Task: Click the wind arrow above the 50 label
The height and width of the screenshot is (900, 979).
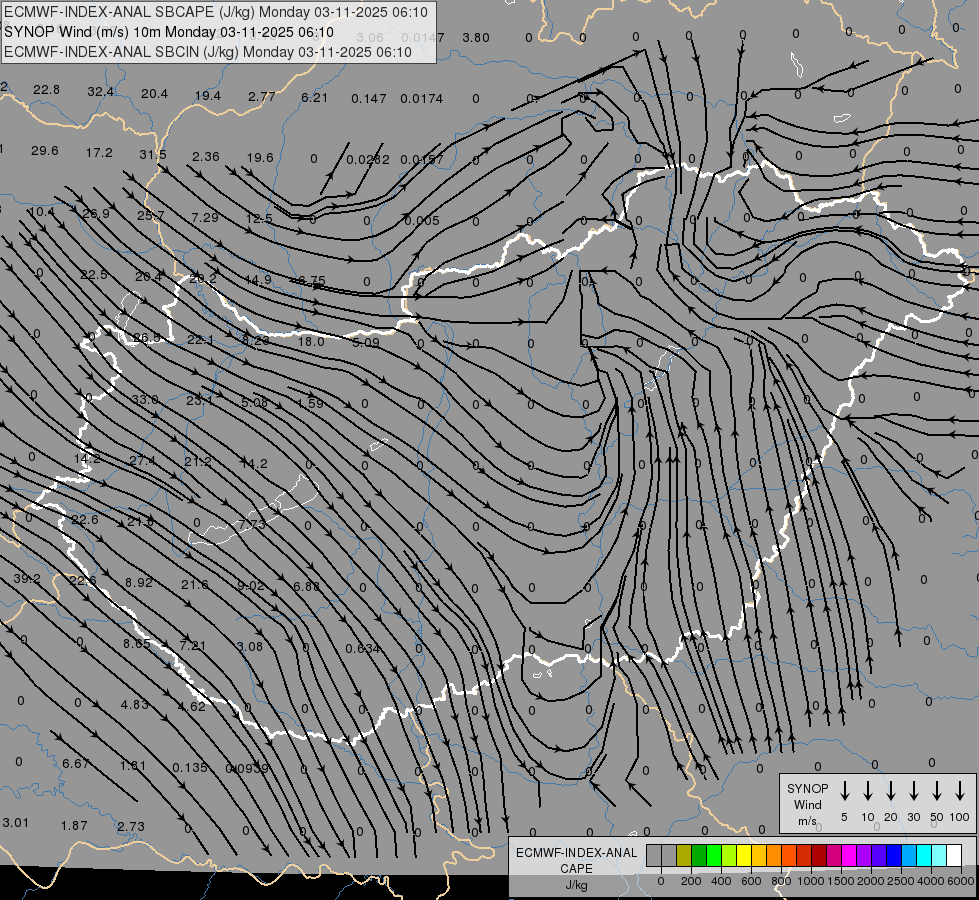Action: point(937,790)
